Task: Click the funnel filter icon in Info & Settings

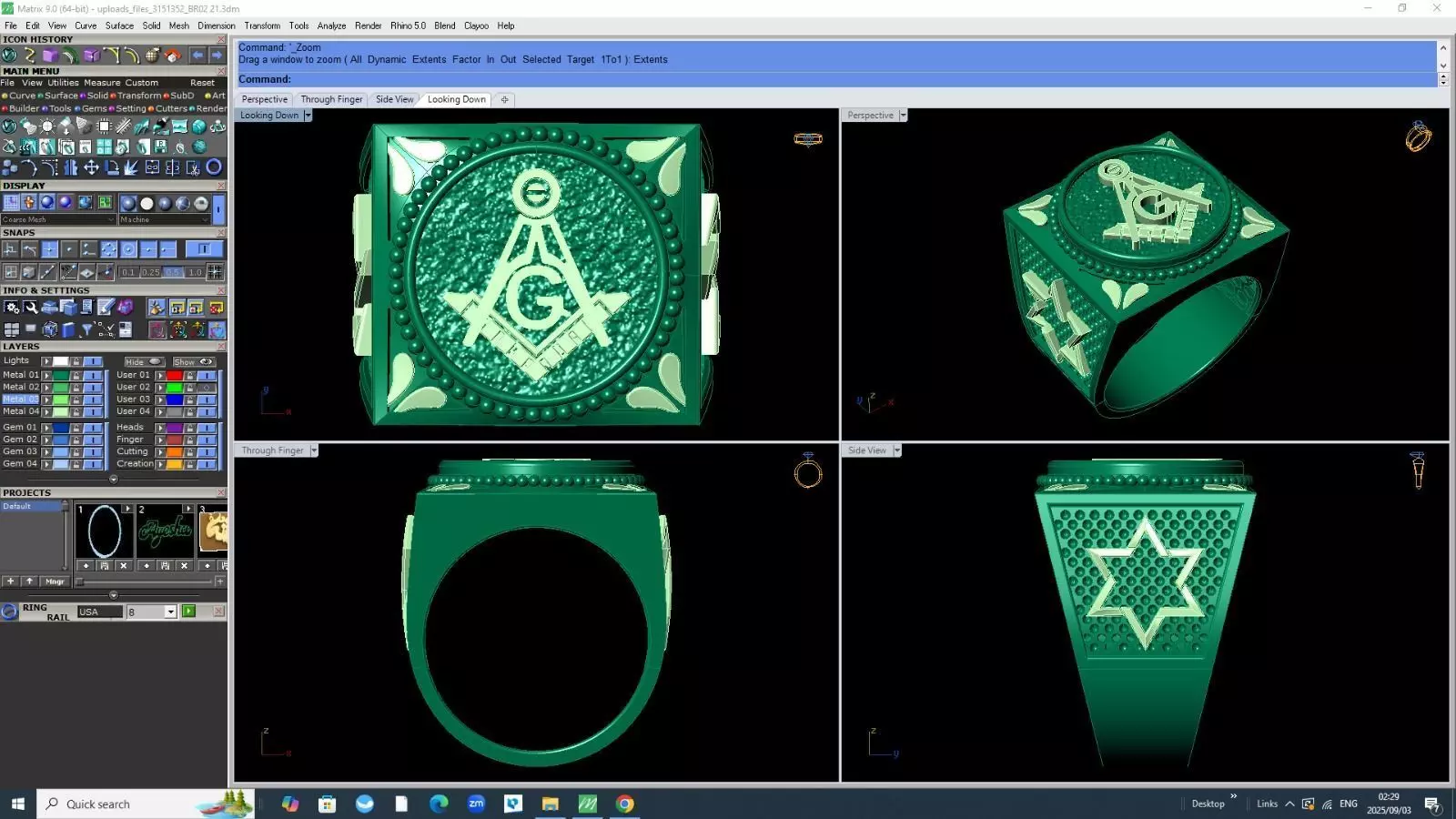Action: click(x=86, y=329)
